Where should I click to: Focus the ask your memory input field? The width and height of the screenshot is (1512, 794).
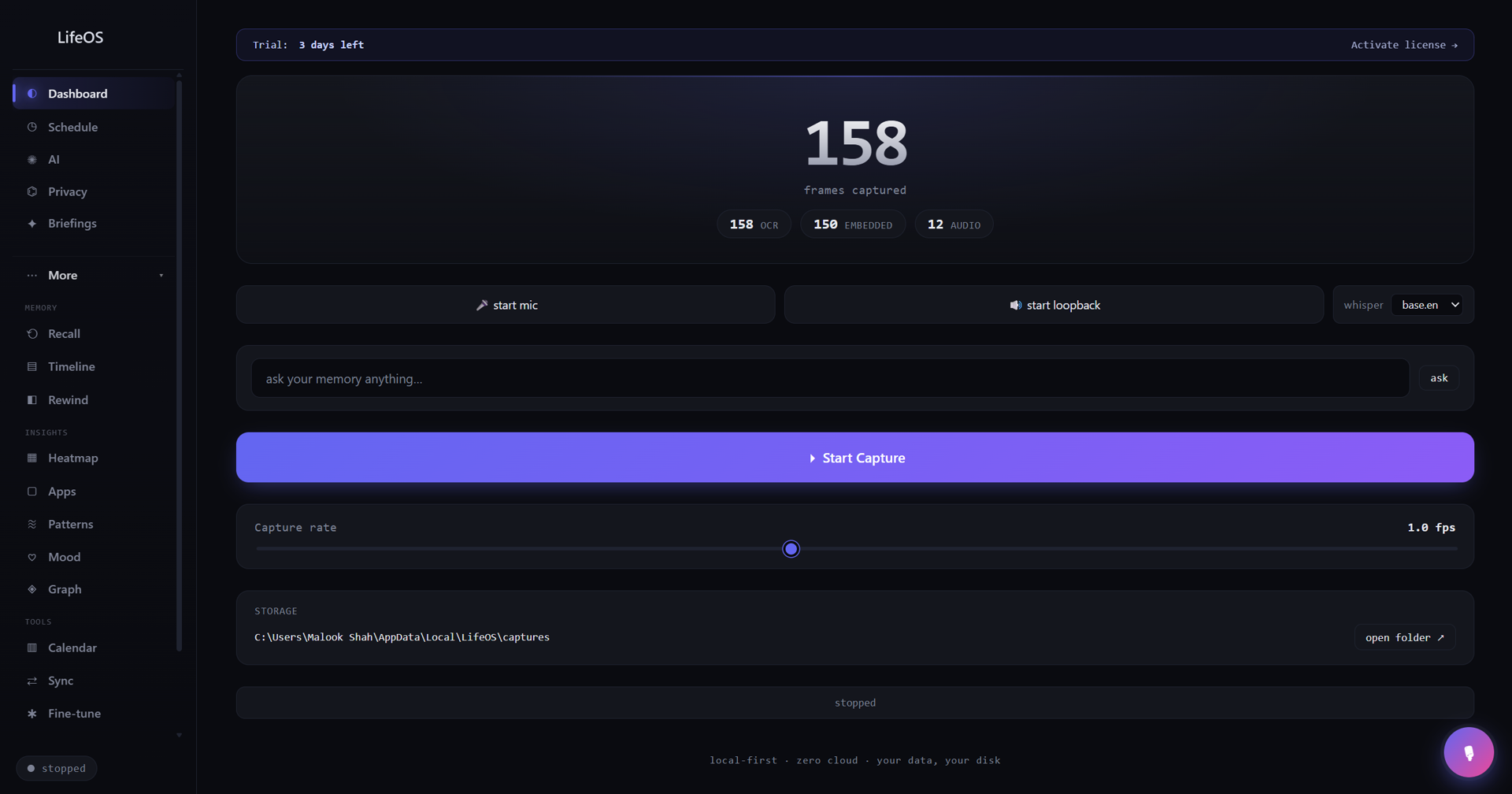(x=830, y=379)
